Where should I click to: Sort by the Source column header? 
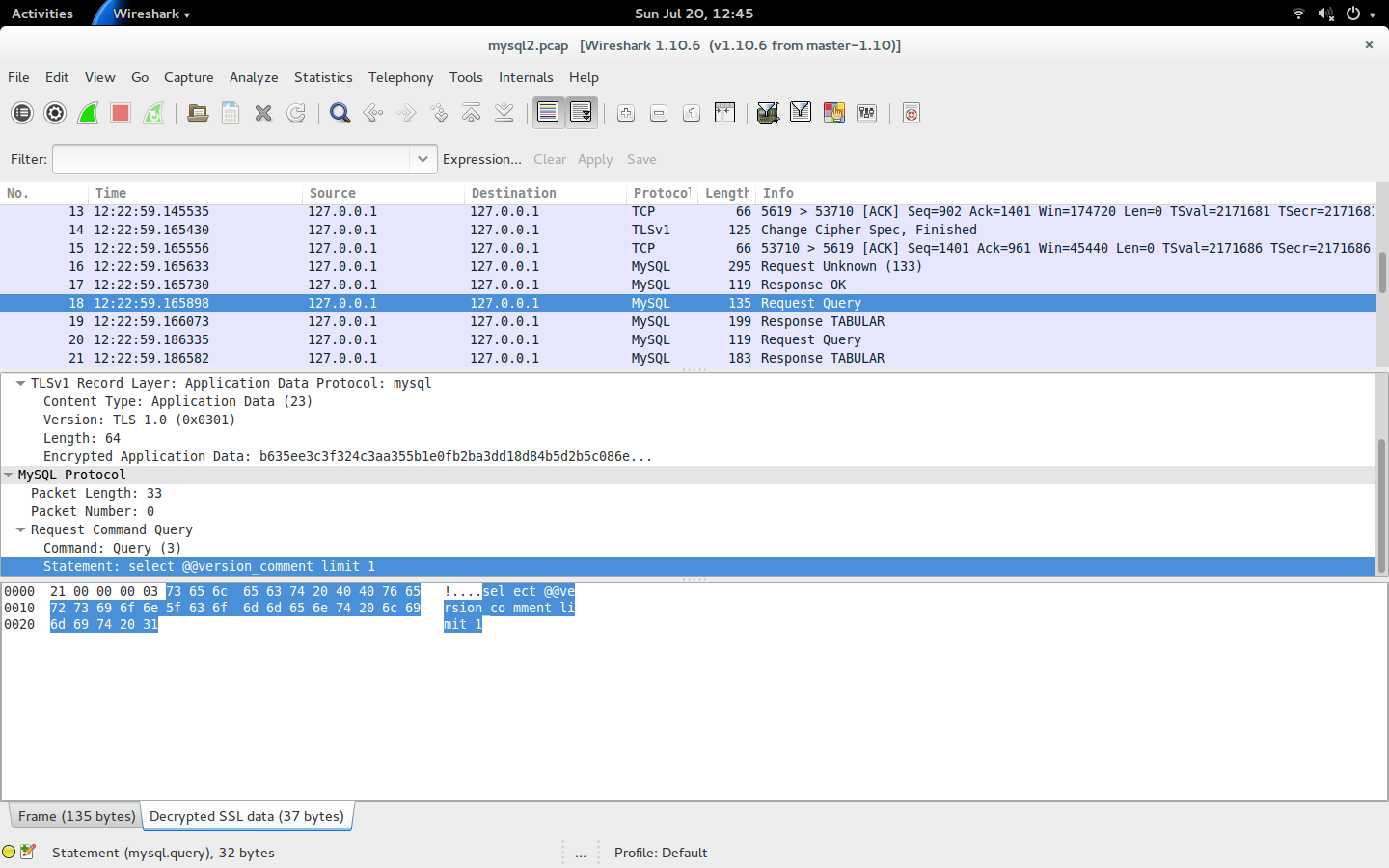383,193
